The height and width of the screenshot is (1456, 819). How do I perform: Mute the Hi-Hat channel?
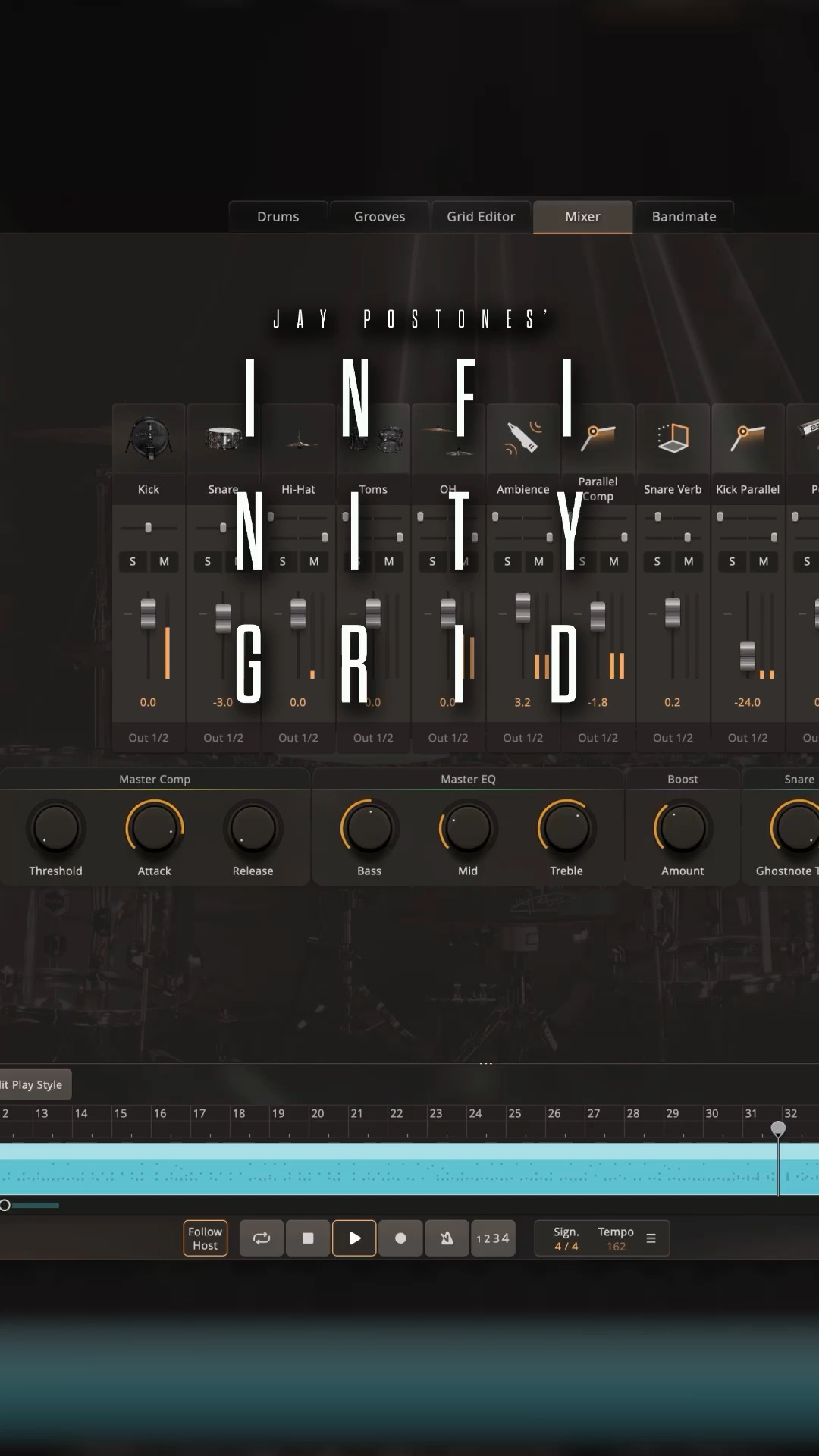click(x=314, y=561)
